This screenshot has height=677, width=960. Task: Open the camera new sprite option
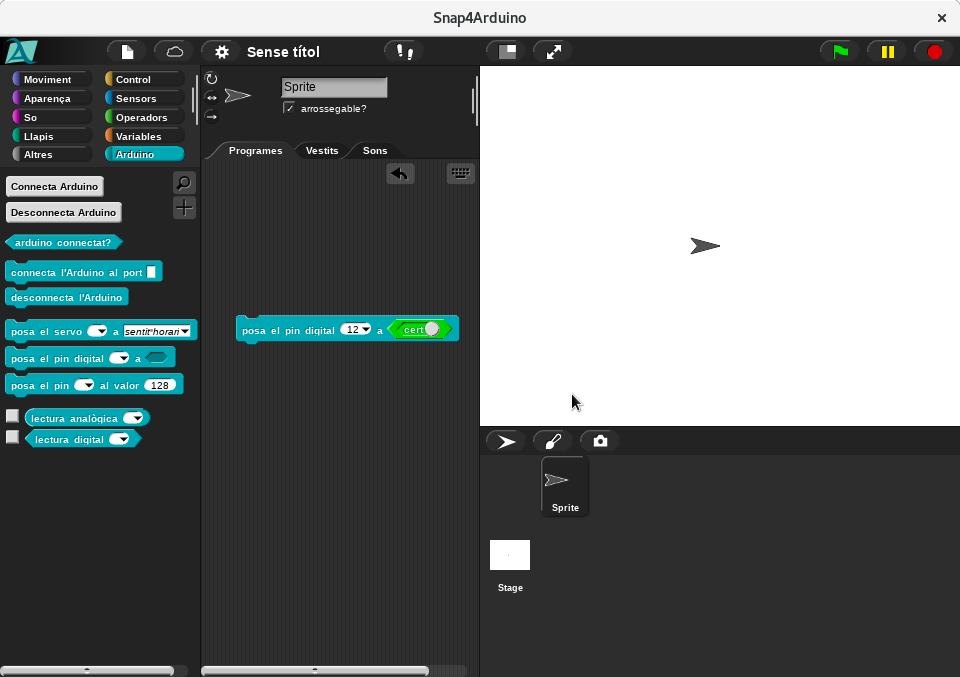pos(600,441)
